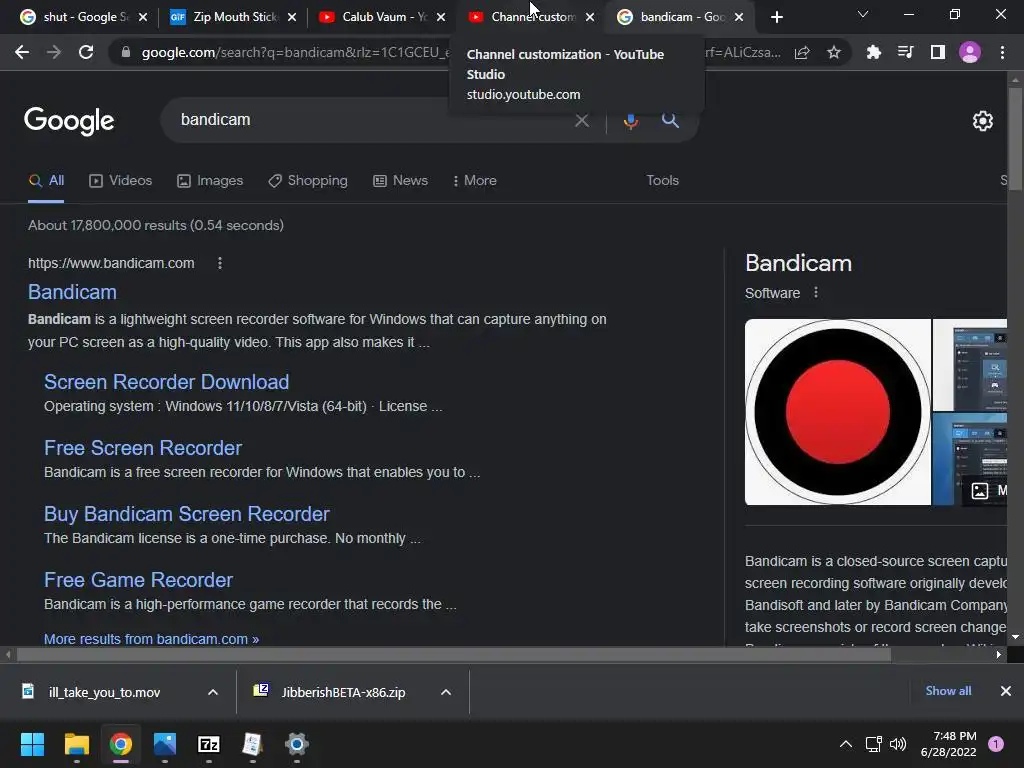1024x768 pixels.
Task: Click Show all downloads
Action: tap(948, 691)
